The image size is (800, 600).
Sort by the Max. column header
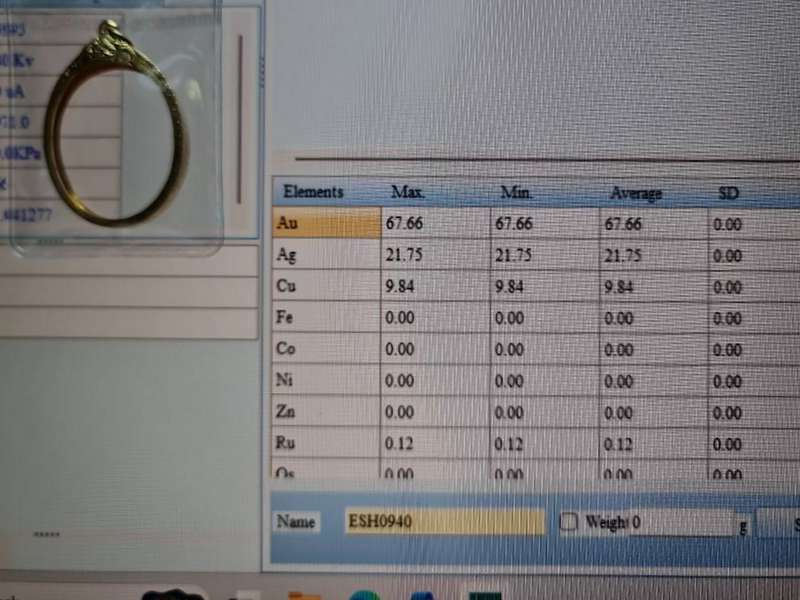coord(408,192)
